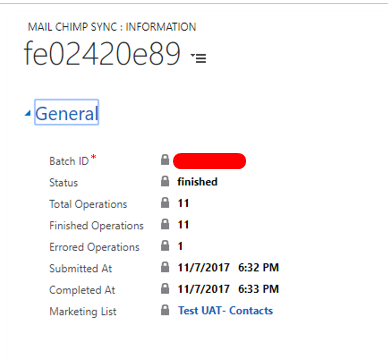Collapse the General section triangle
The width and height of the screenshot is (388, 360).
click(x=28, y=114)
